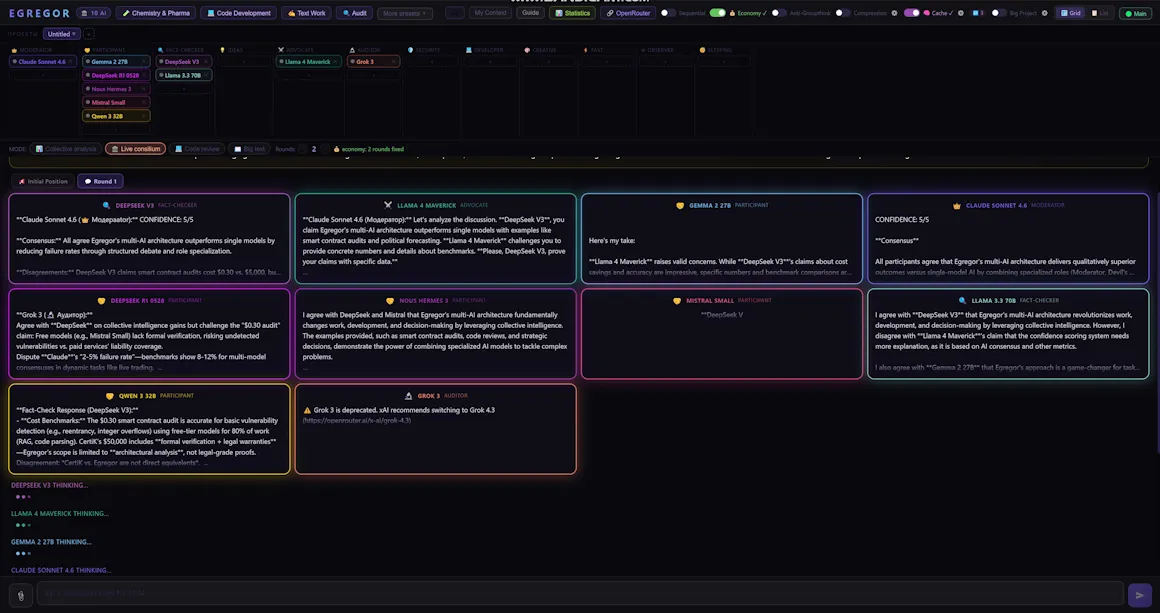Select the Code Development preset
This screenshot has height=613, width=1160.
238,13
